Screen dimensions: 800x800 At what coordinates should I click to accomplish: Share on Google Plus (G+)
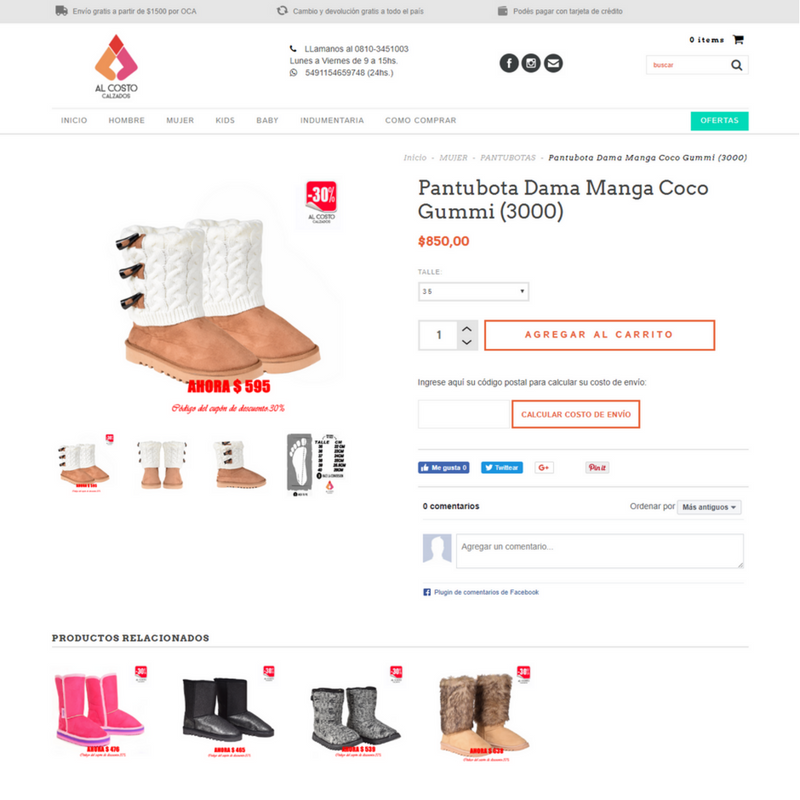click(544, 467)
